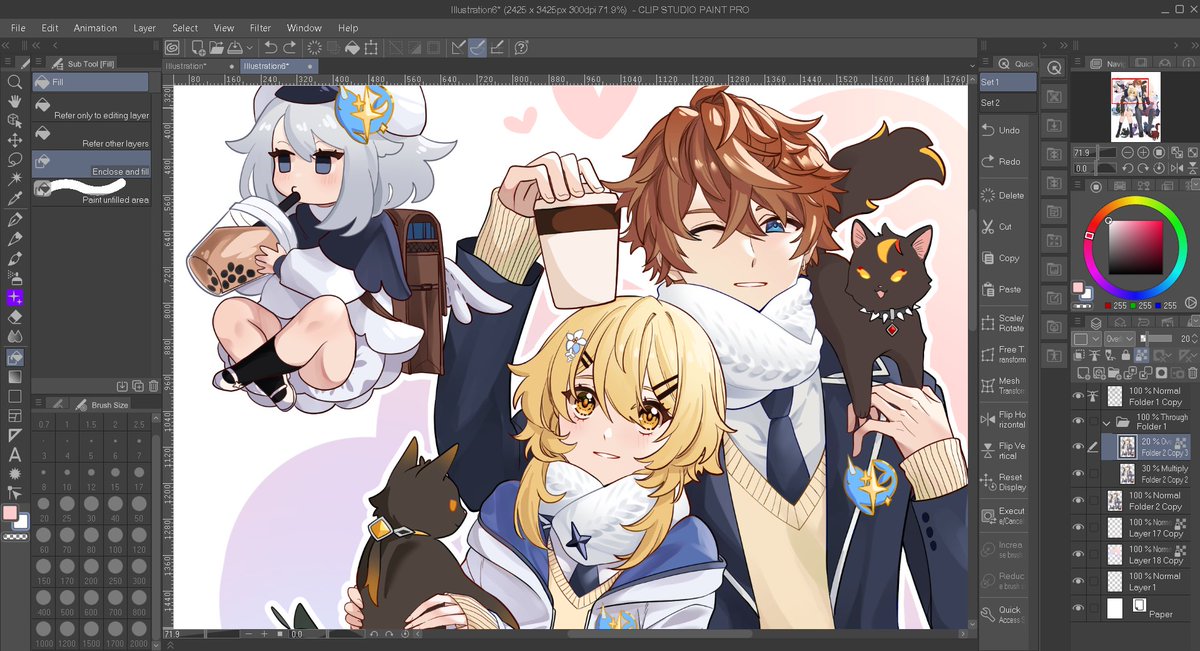Select the Text tool marked A
Image resolution: width=1200 pixels, height=651 pixels.
tap(15, 455)
